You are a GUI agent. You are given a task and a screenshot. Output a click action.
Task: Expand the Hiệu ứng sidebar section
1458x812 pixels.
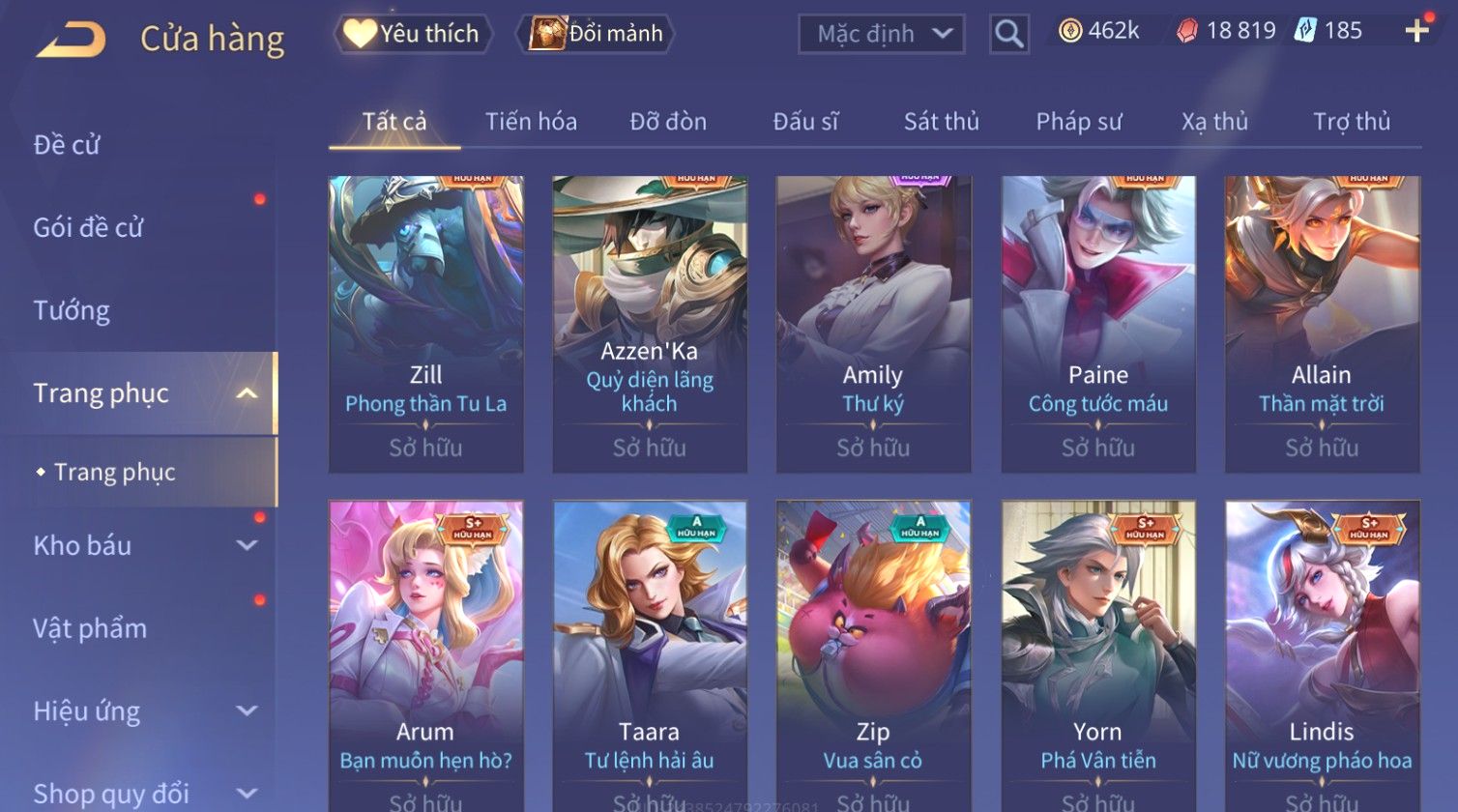pos(247,710)
